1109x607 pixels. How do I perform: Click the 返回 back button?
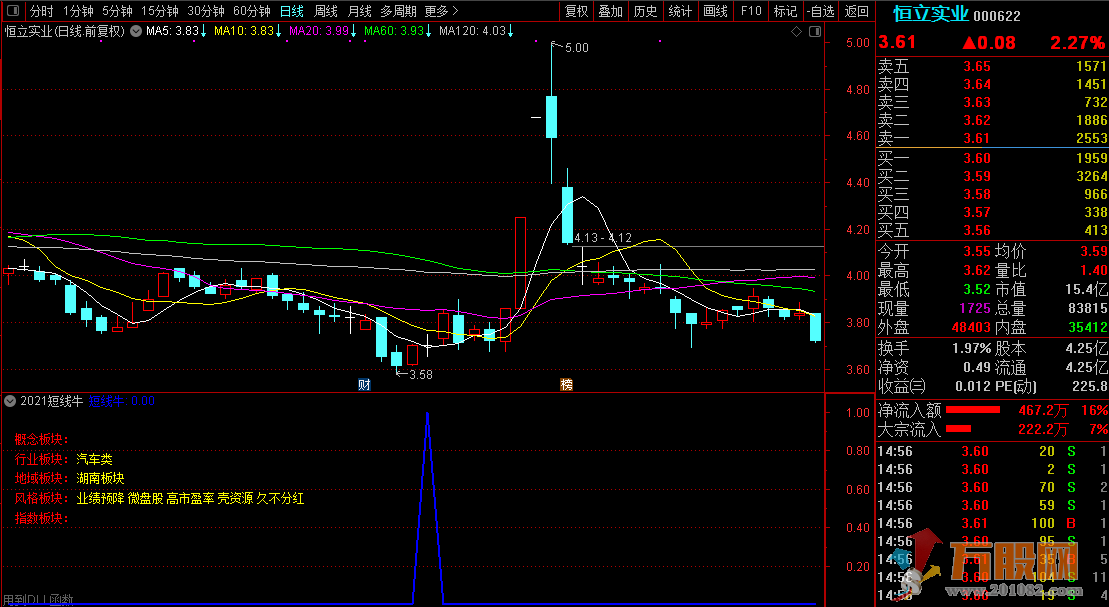point(857,12)
